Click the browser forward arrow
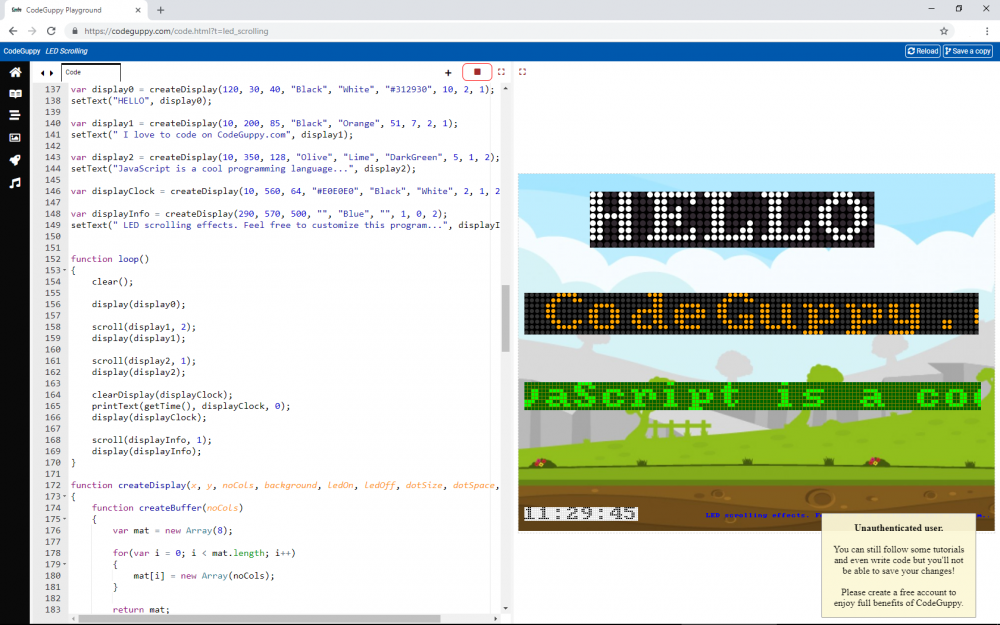Image resolution: width=1000 pixels, height=625 pixels. (x=32, y=31)
